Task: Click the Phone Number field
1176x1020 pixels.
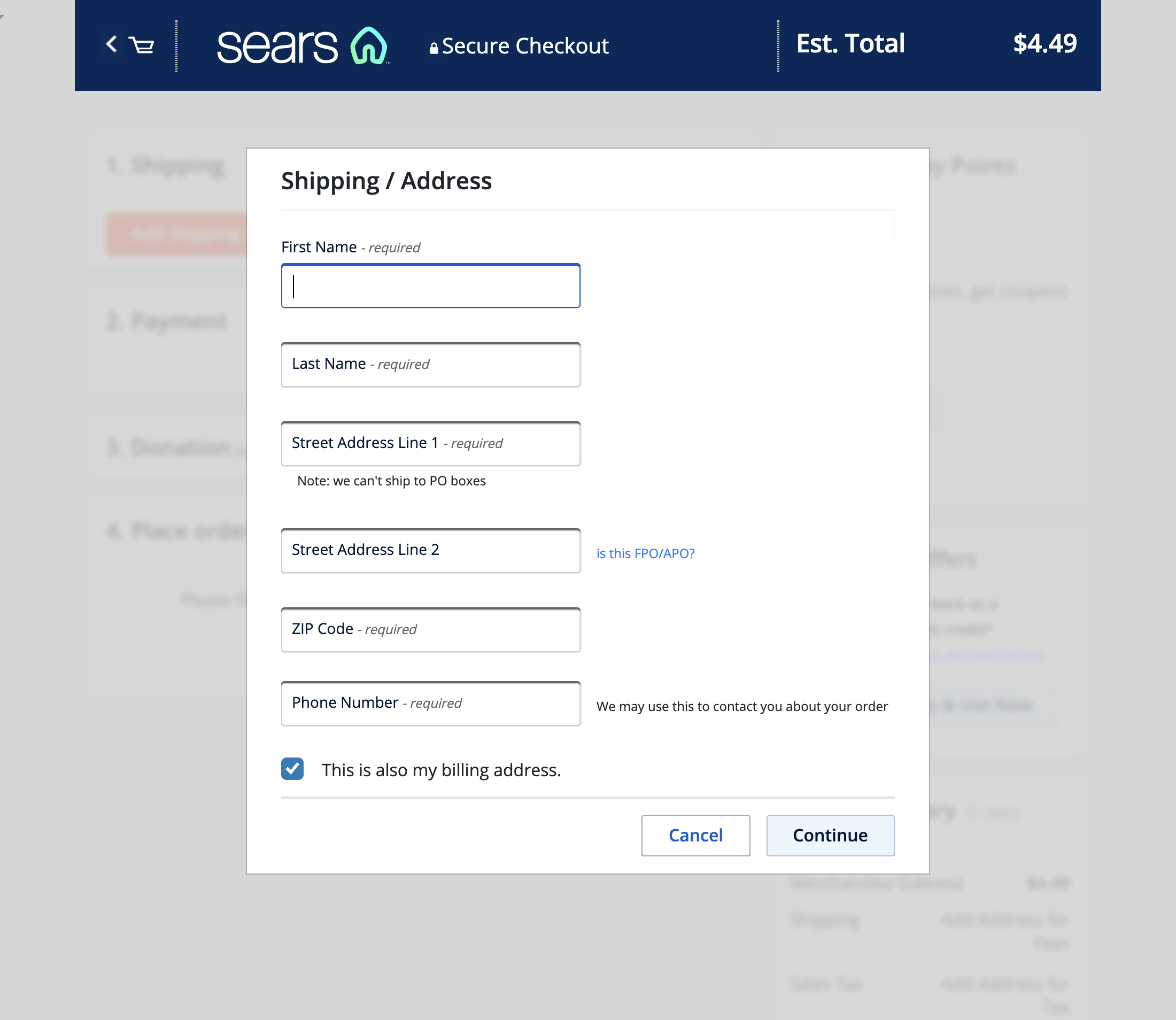Action: click(x=430, y=703)
